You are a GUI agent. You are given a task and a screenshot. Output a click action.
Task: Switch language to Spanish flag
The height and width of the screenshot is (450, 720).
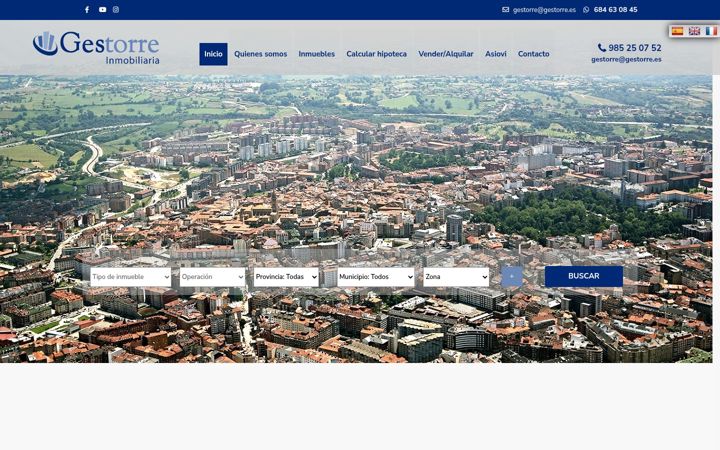pos(677,31)
